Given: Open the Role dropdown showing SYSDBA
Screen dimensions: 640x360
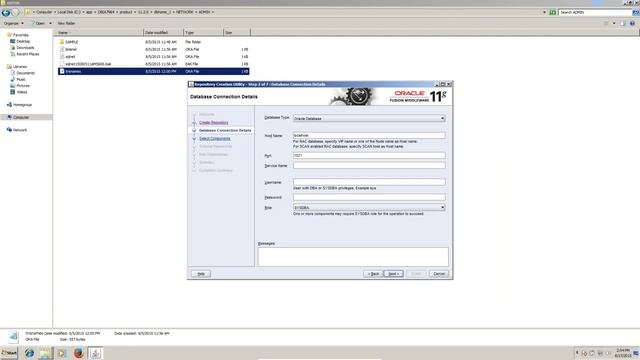Looking at the screenshot, I should [369, 207].
